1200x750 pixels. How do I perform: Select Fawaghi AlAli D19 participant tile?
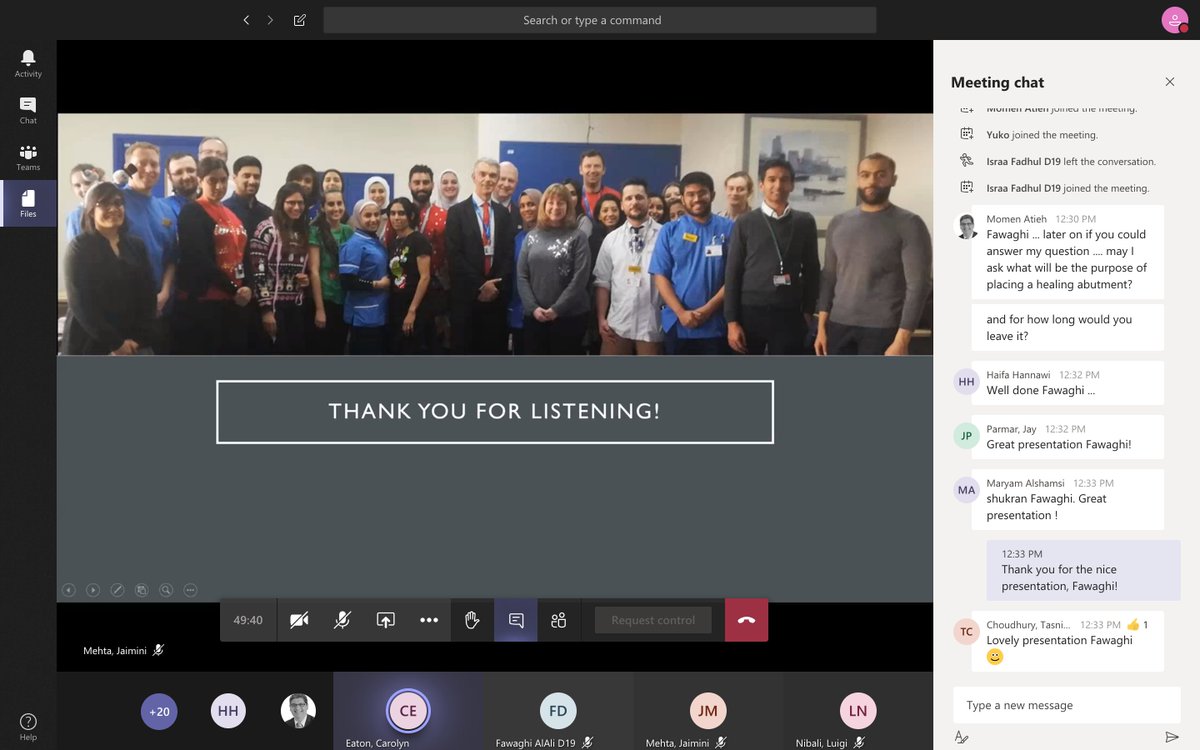(x=558, y=711)
